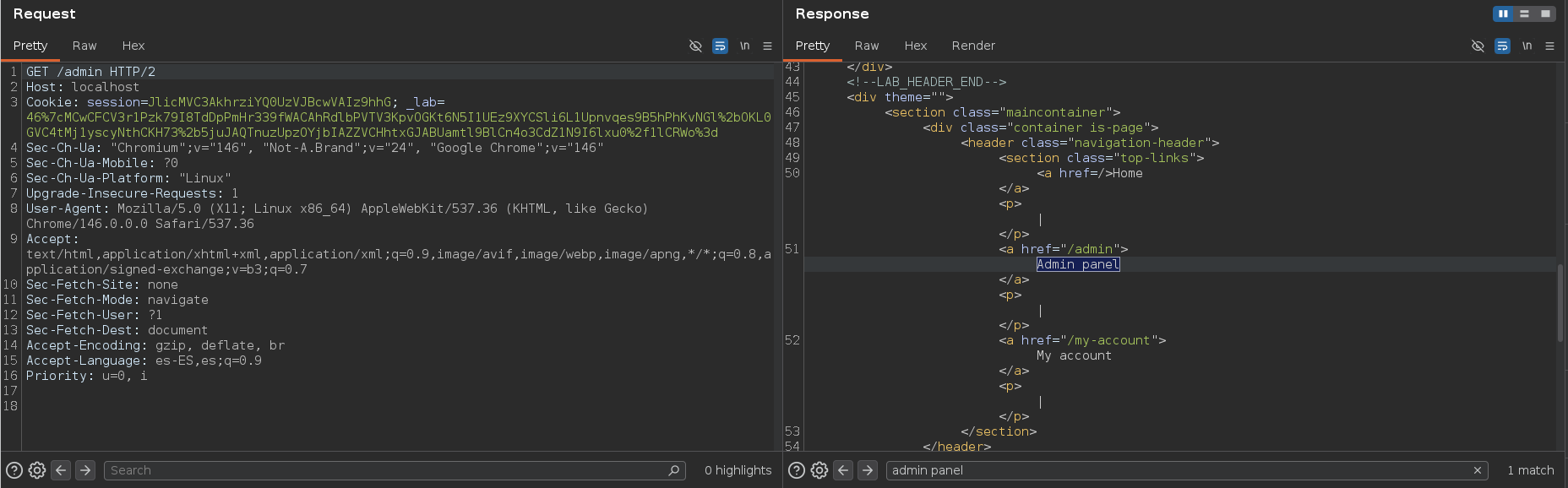The image size is (1568, 488).
Task: Open the Response panel hamburger menu
Action: (1549, 46)
